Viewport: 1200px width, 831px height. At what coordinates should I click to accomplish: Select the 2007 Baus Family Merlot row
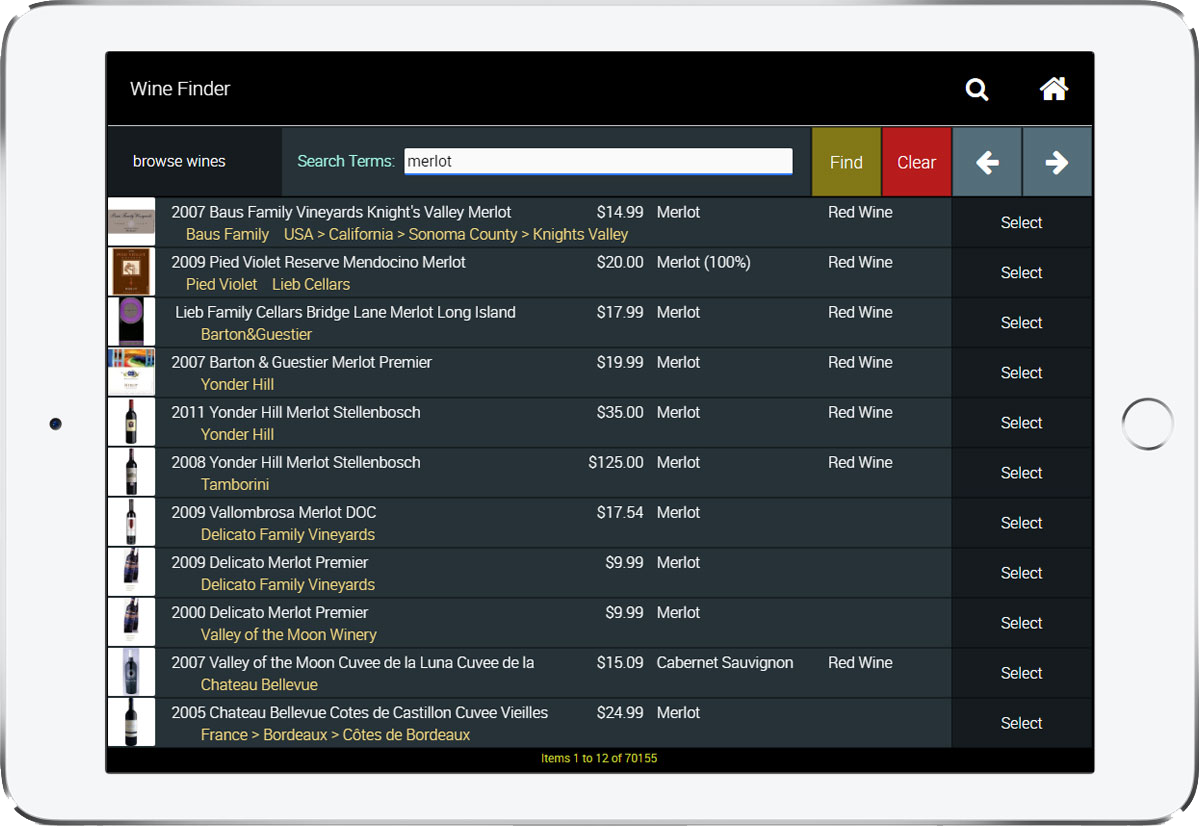click(x=1021, y=223)
